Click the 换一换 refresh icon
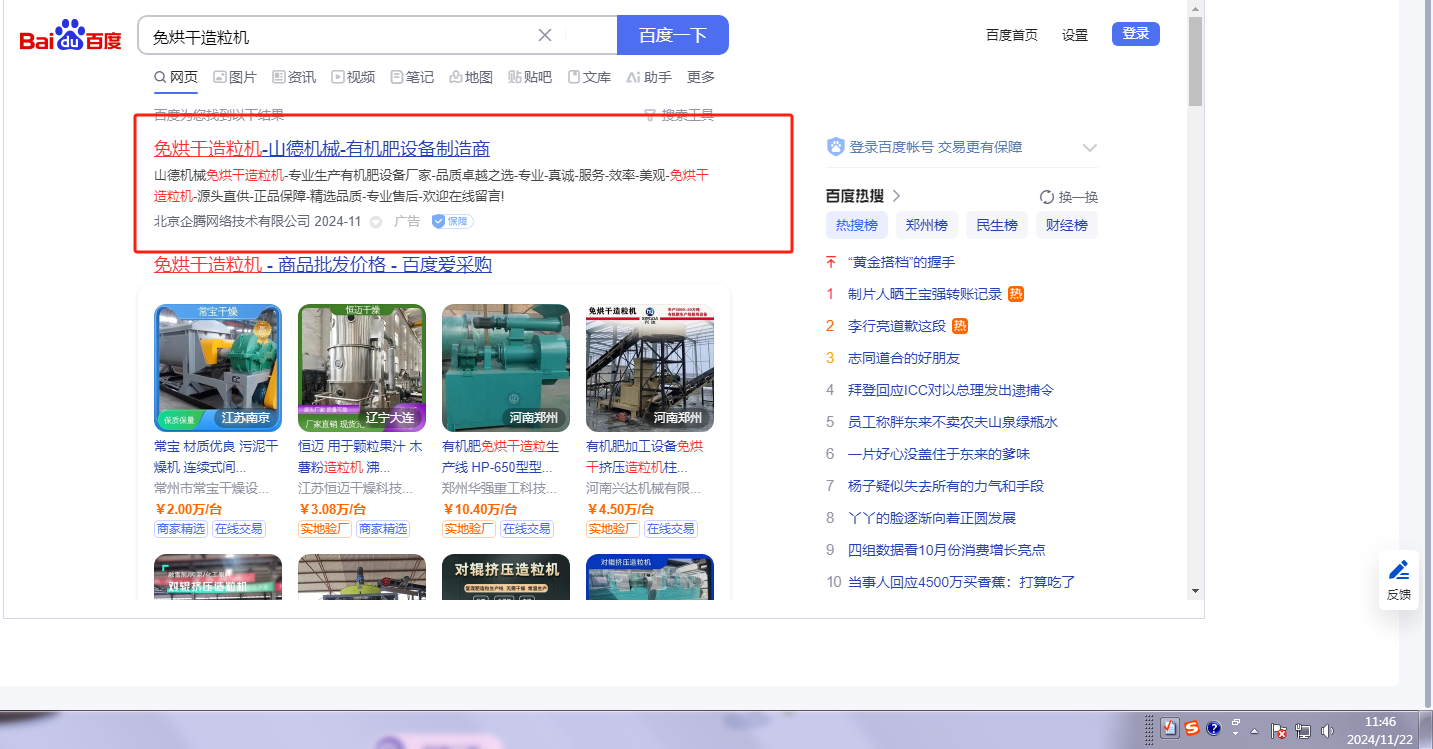 [1047, 197]
